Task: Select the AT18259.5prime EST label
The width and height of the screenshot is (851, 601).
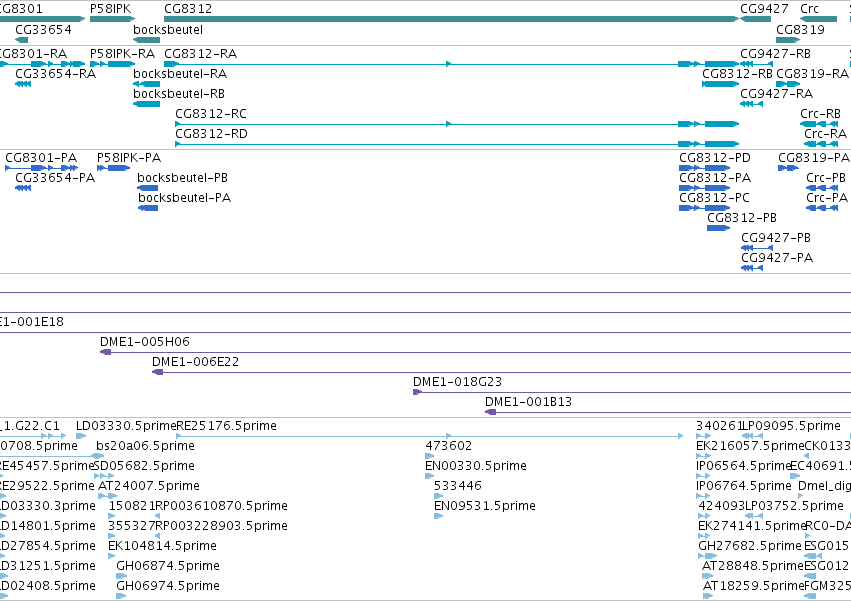Action: 753,586
